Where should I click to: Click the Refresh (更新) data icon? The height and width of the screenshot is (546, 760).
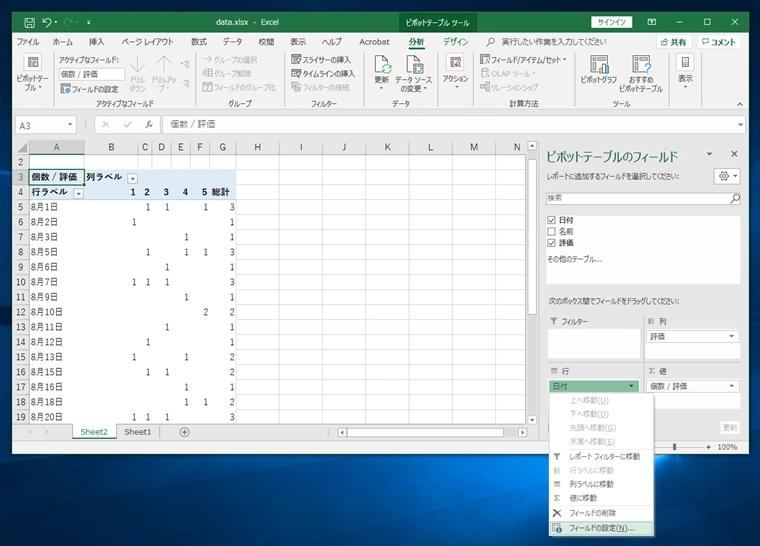pos(382,68)
